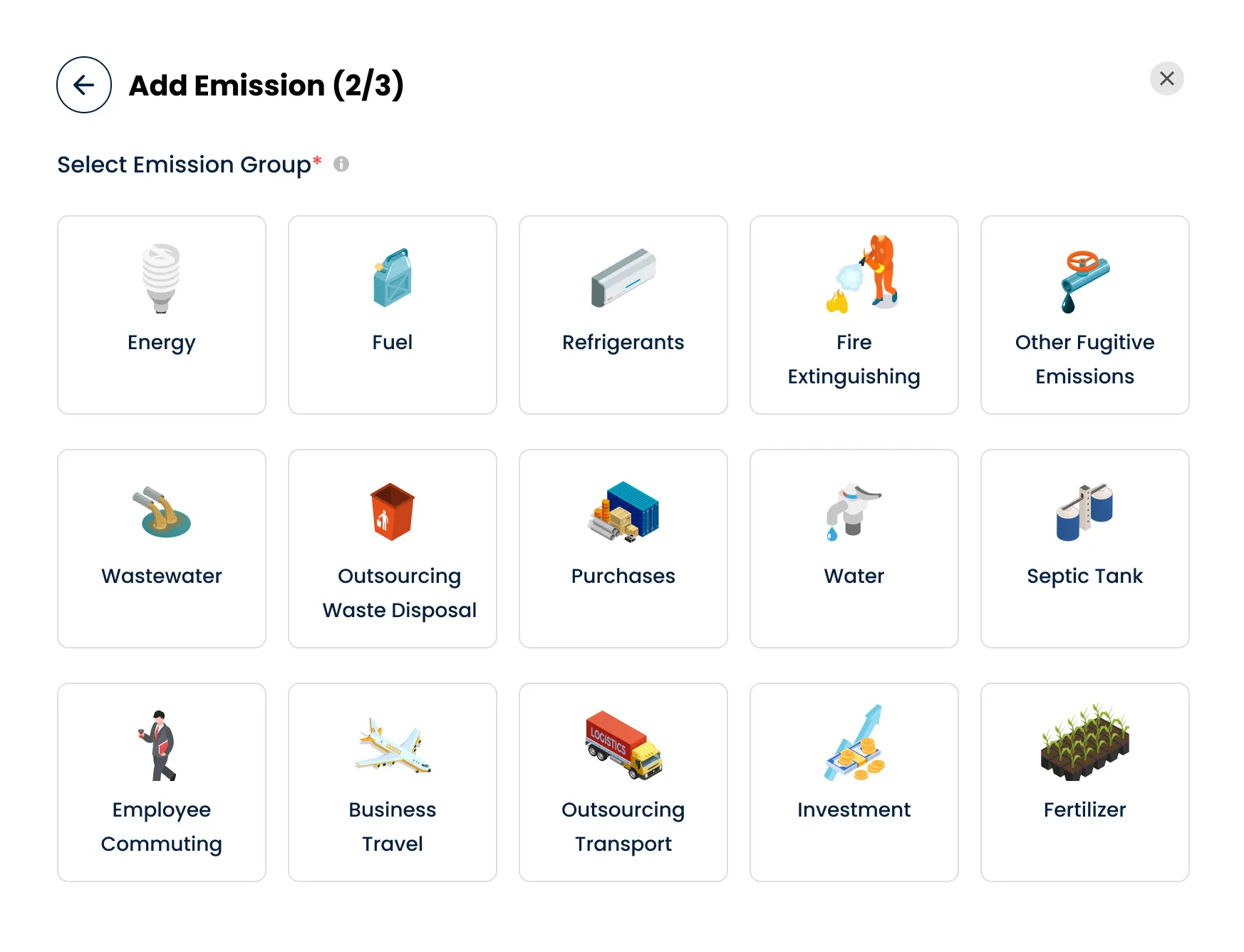1244x952 pixels.
Task: Close the Add Emission dialog
Action: coord(1166,78)
